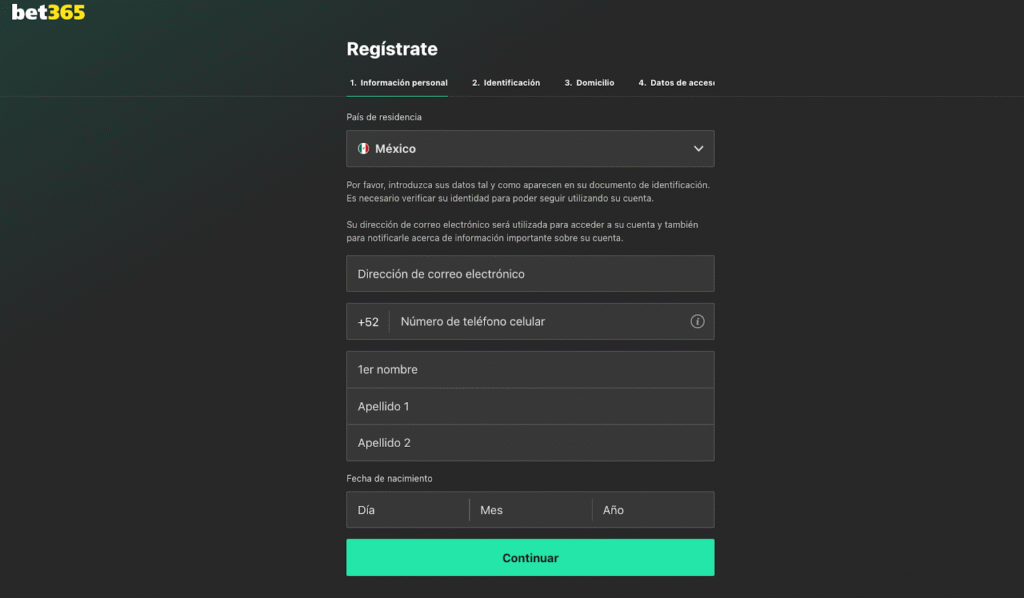Open the country of residence selector
This screenshot has height=598, width=1024.
pos(530,148)
